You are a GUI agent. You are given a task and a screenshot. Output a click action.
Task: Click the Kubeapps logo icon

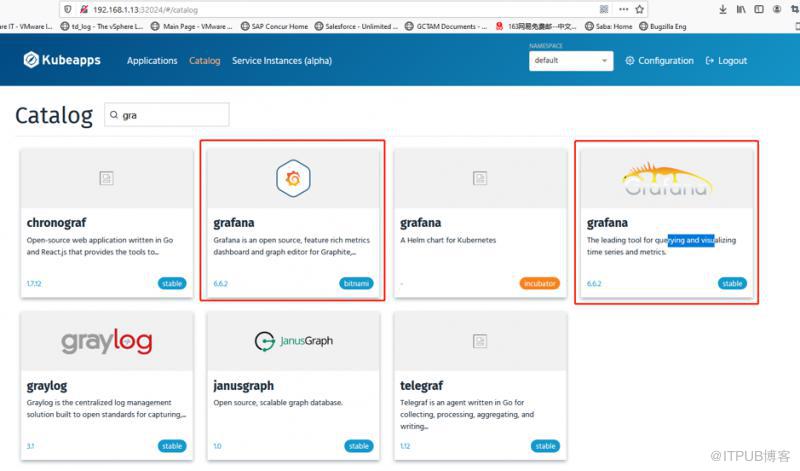tap(31, 60)
